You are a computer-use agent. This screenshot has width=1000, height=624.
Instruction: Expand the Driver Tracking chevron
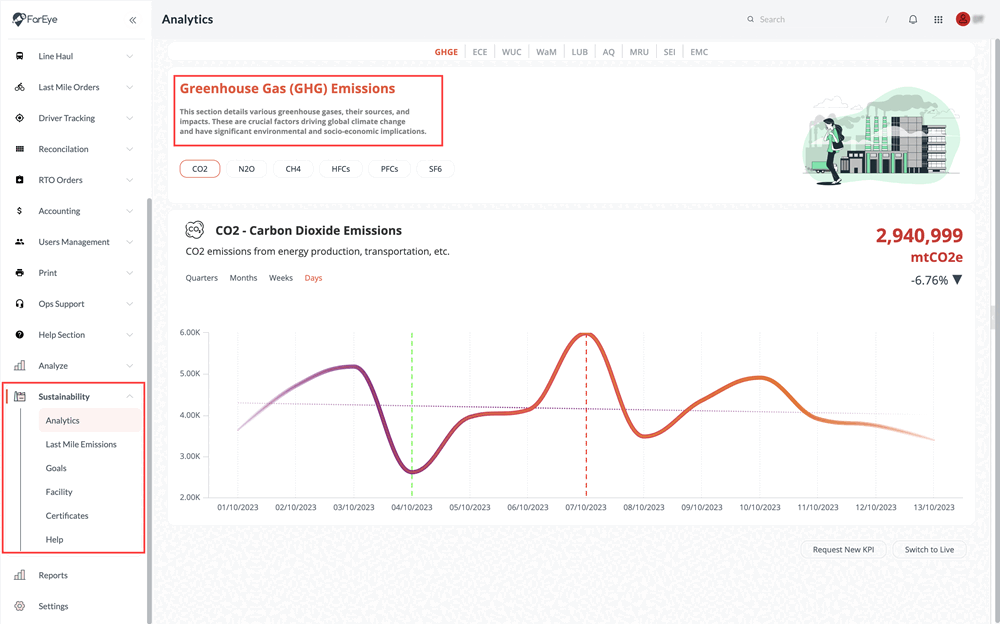129,118
